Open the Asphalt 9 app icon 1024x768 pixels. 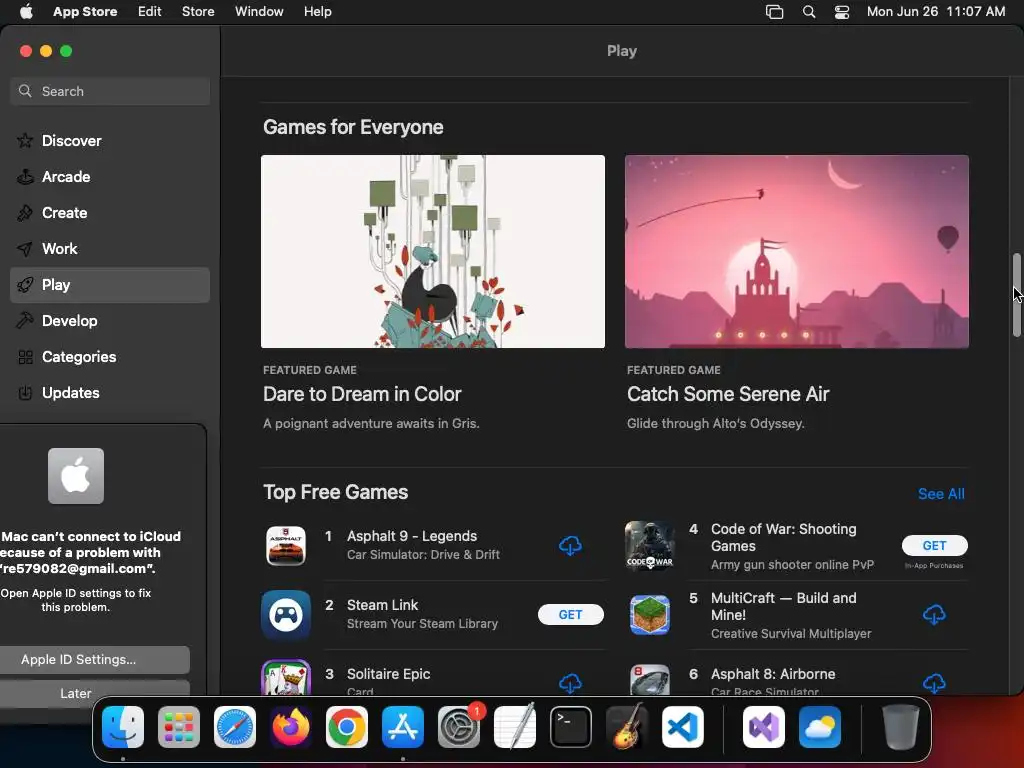[286, 545]
